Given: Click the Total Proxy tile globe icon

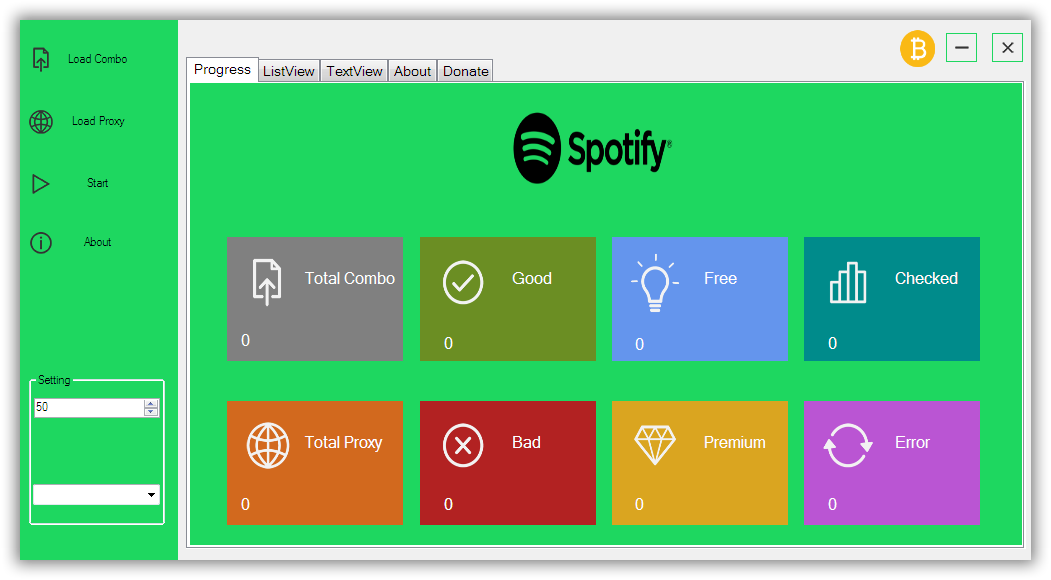Looking at the screenshot, I should tap(268, 445).
